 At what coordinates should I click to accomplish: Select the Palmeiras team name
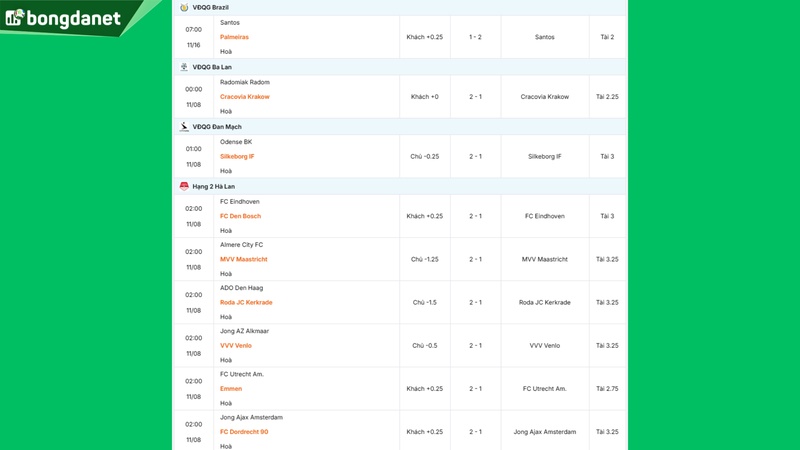234,37
